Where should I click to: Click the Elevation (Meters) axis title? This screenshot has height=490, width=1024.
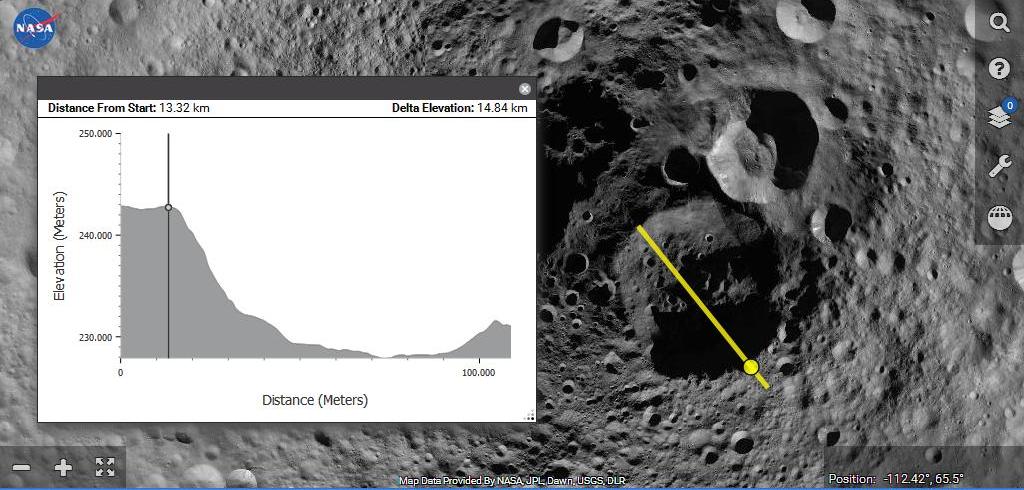tap(59, 246)
